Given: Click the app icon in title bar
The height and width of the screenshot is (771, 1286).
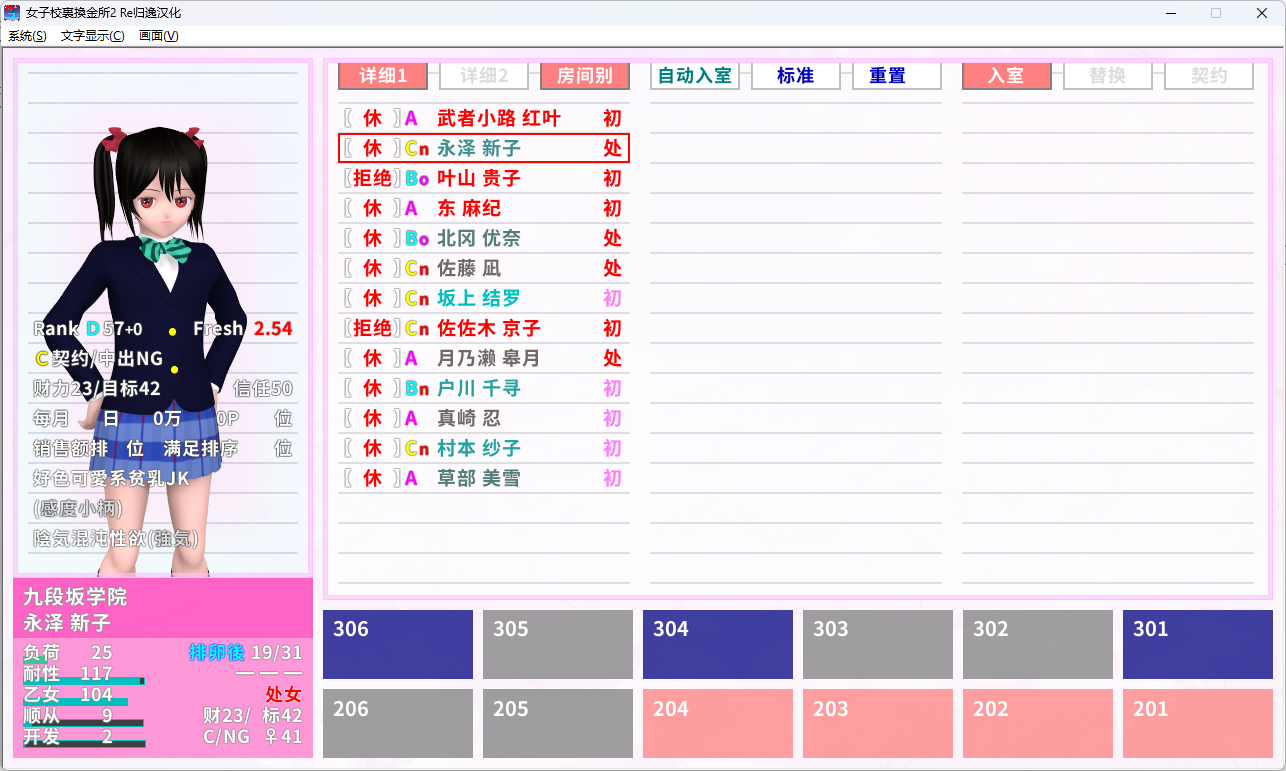Looking at the screenshot, I should (12, 13).
